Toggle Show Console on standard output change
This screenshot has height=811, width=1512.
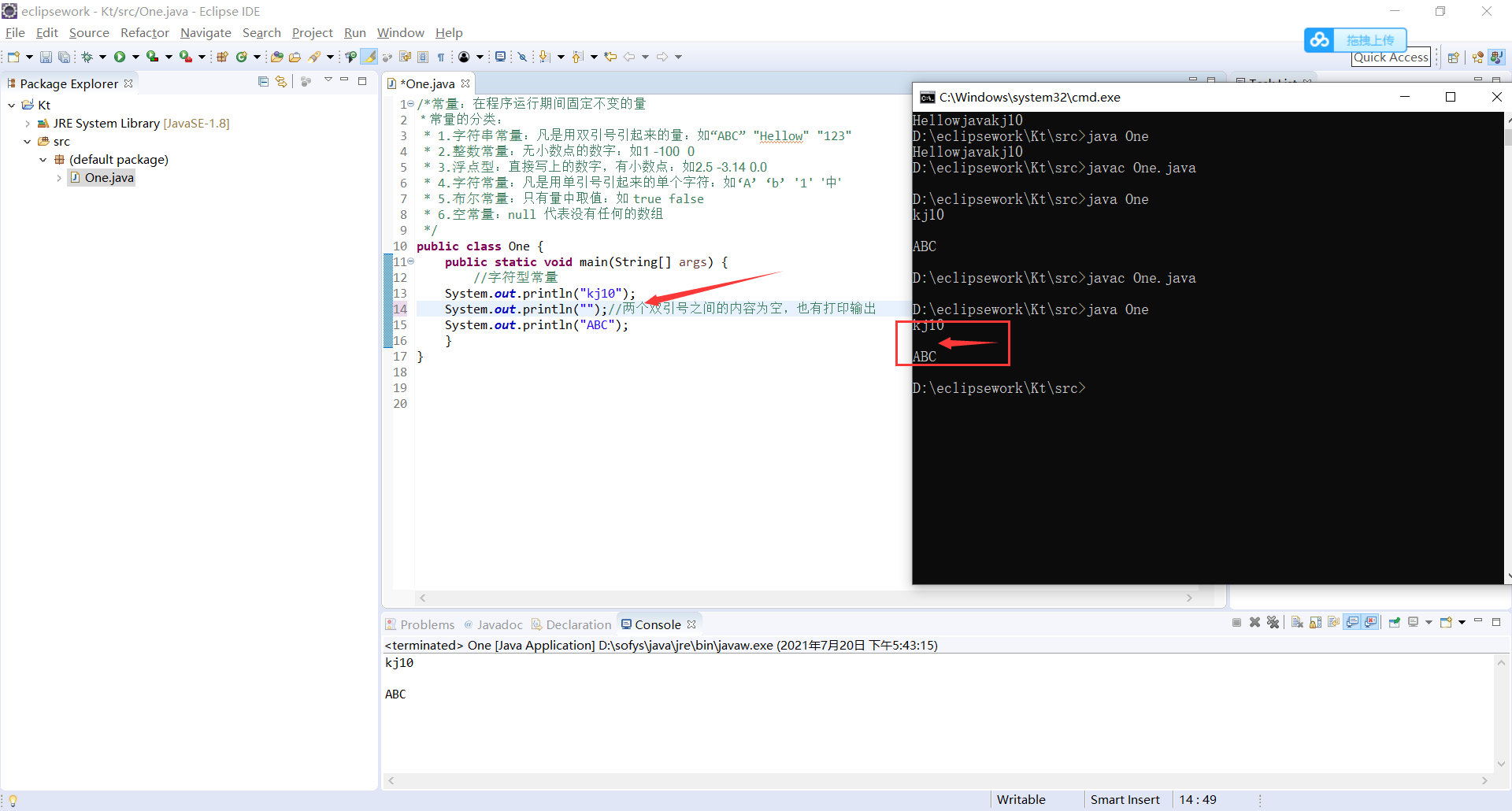click(1352, 622)
